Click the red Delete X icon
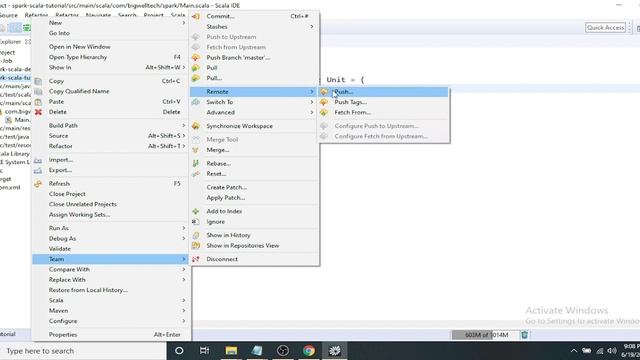The height and width of the screenshot is (360, 640). [x=38, y=112]
